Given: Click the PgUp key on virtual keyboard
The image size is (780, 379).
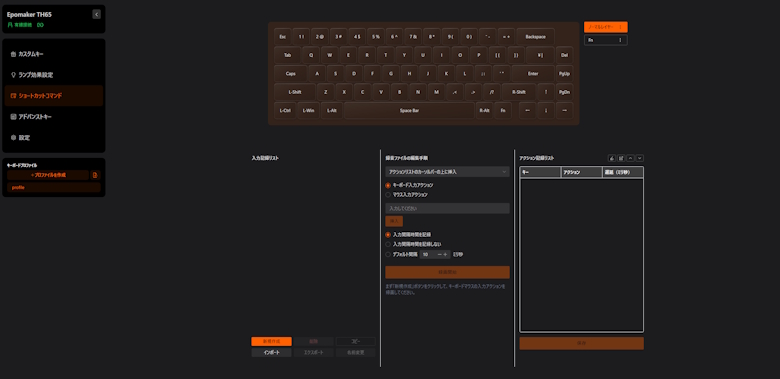Looking at the screenshot, I should pos(565,74).
